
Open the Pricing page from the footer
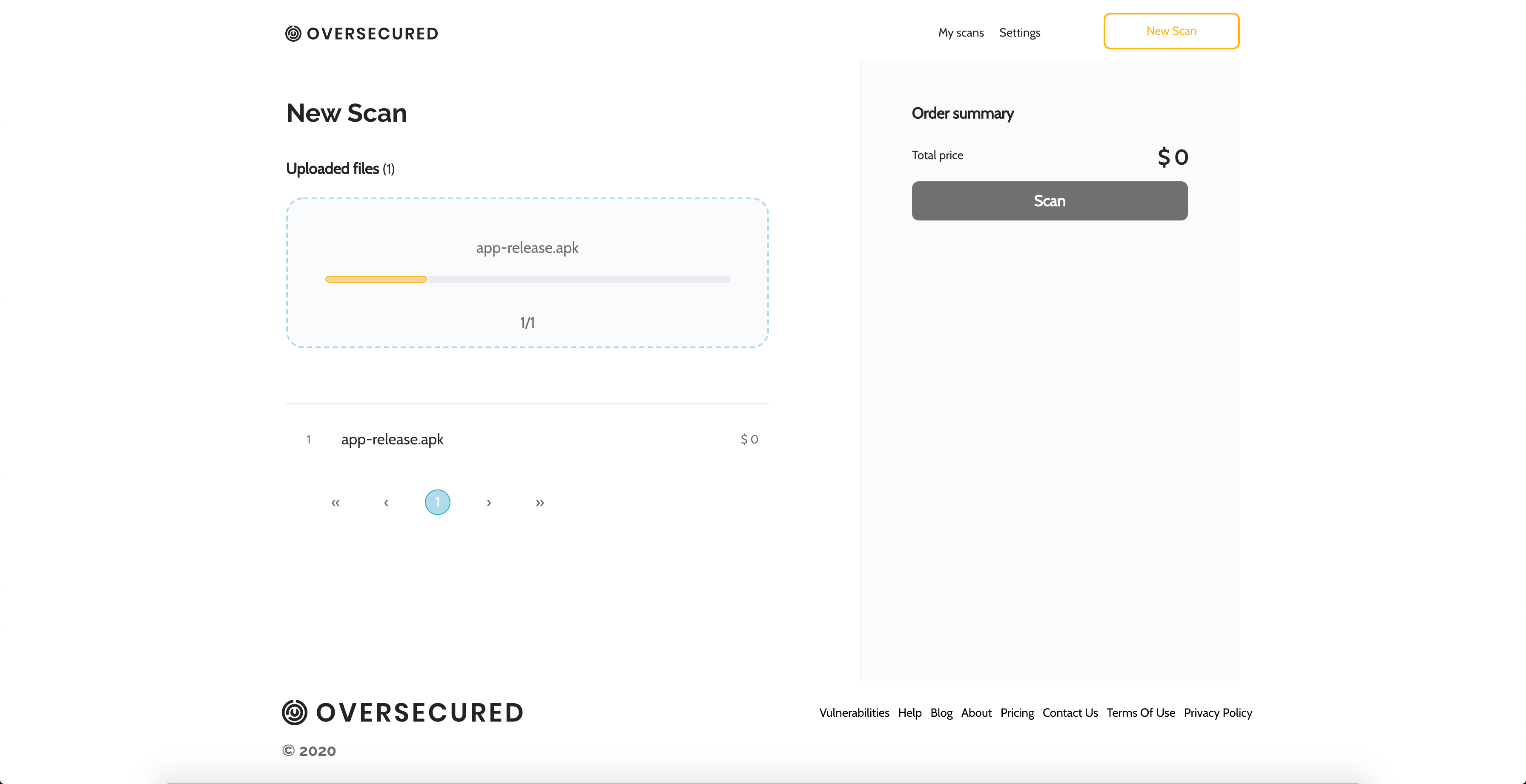1016,712
